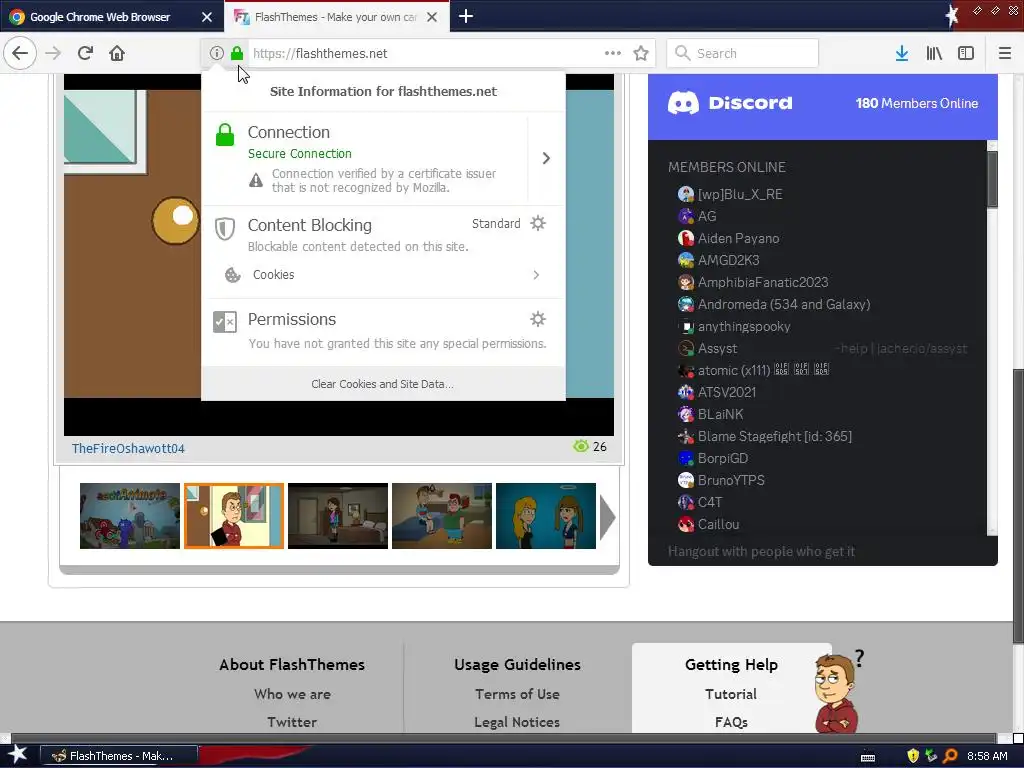
Task: Click the green eye views icon
Action: [x=581, y=446]
